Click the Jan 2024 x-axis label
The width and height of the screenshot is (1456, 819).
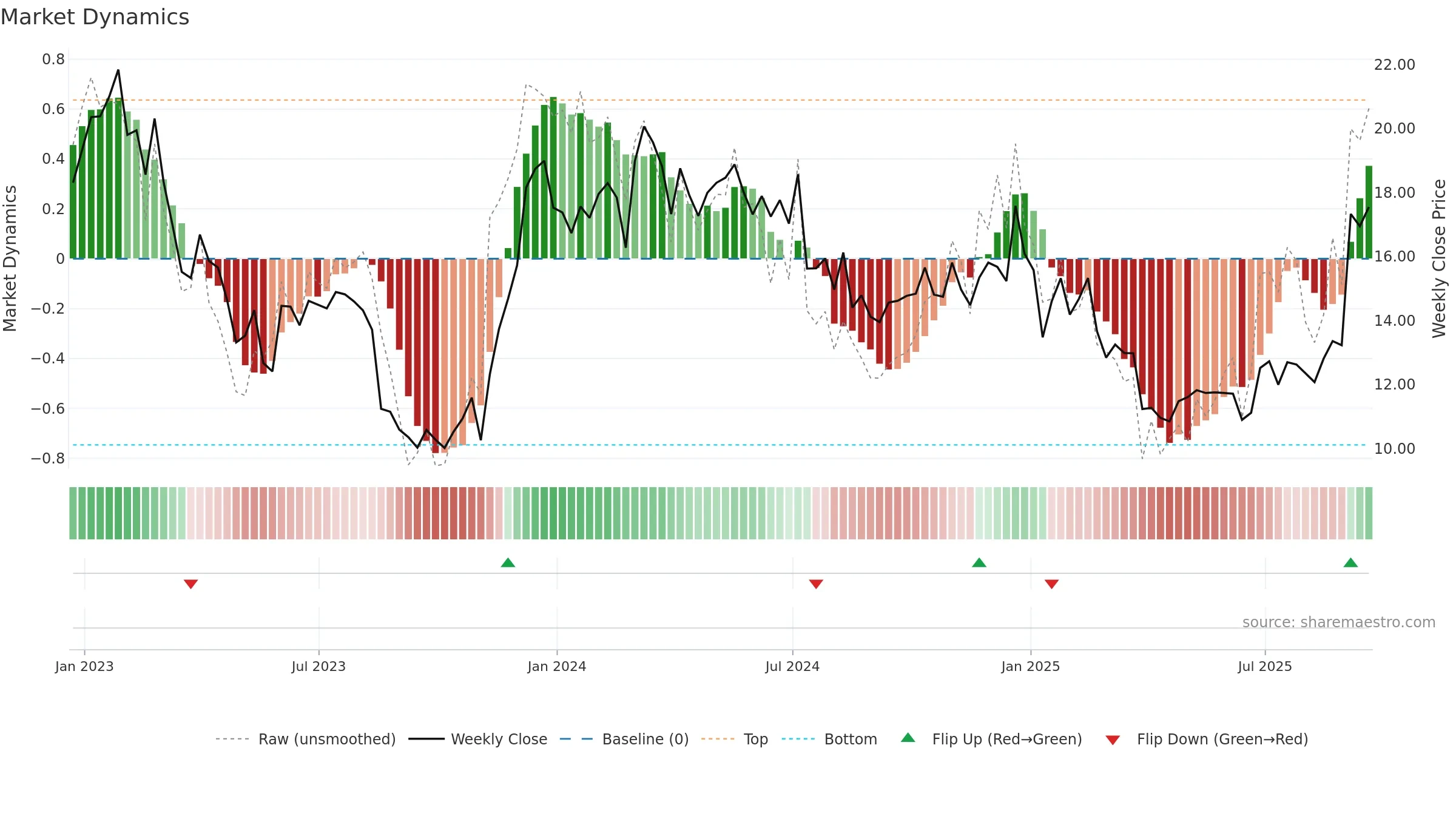(557, 666)
